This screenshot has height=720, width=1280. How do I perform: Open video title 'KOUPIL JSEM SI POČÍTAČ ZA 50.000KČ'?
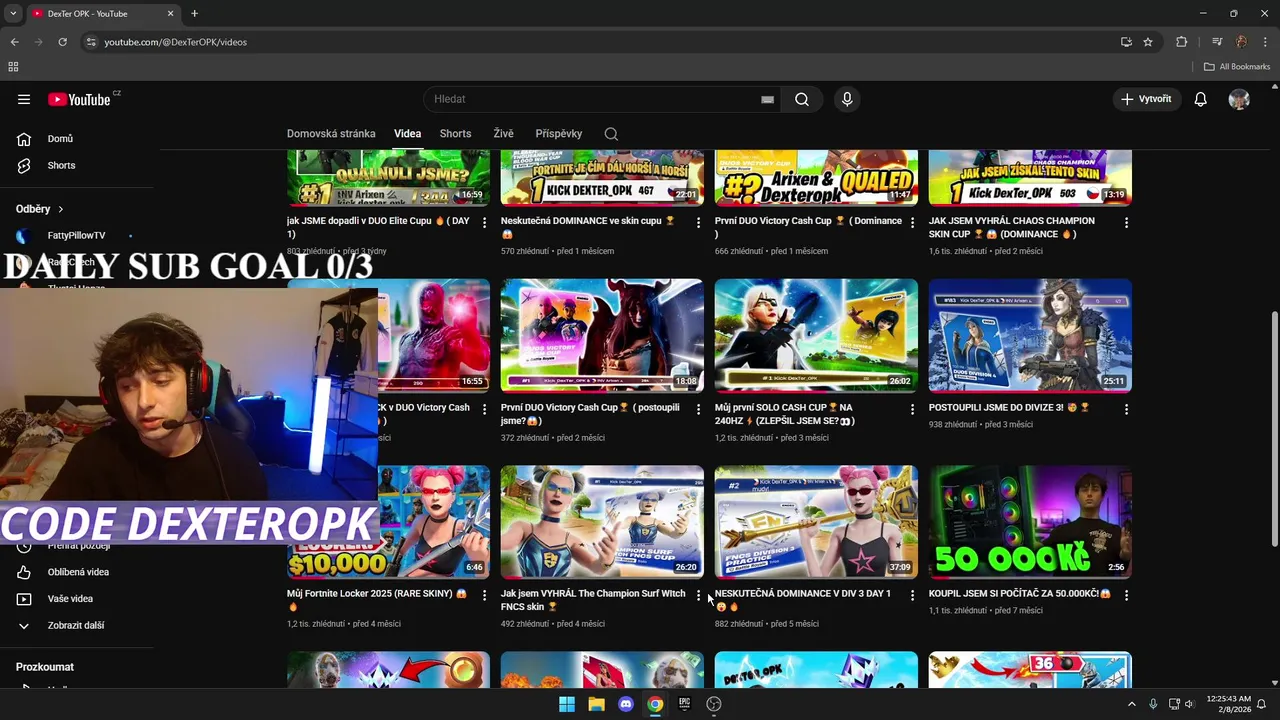coord(1020,594)
